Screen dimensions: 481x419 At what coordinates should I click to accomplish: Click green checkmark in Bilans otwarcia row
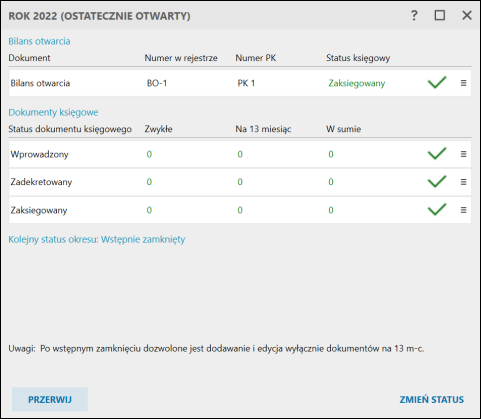(x=437, y=82)
